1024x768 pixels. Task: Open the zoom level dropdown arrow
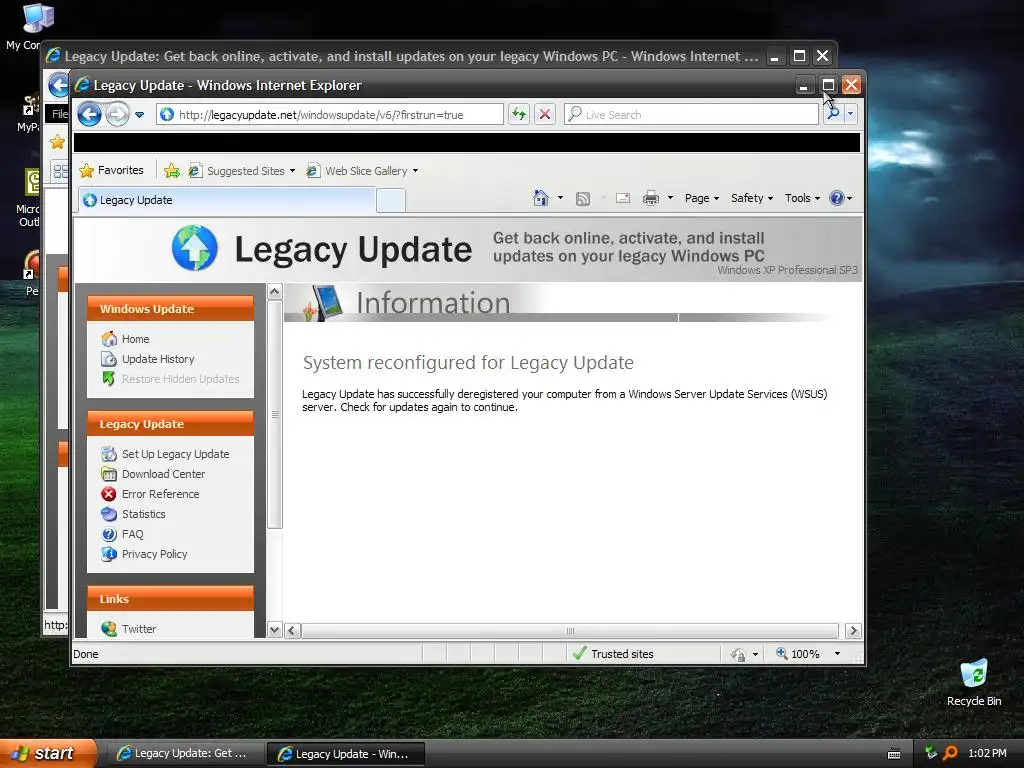click(837, 654)
